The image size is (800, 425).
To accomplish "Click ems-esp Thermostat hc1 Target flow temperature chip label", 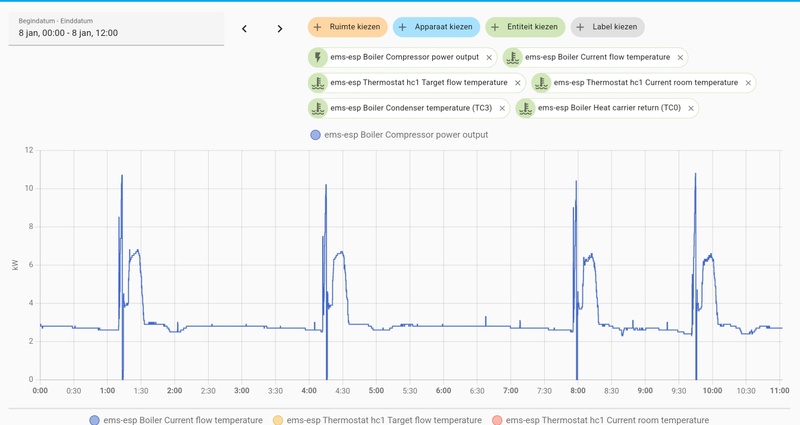I will [x=419, y=83].
